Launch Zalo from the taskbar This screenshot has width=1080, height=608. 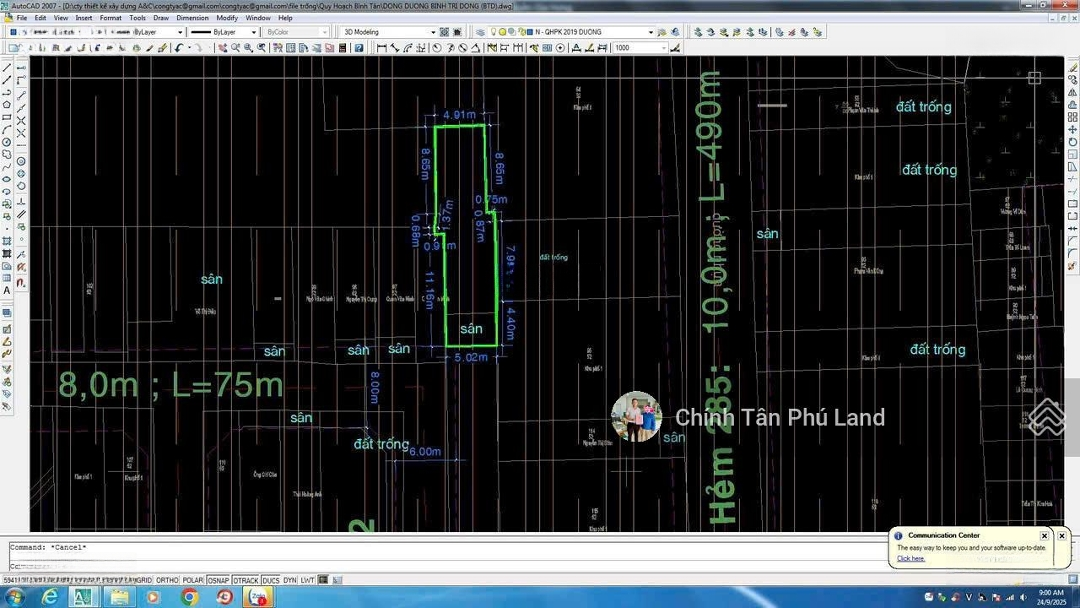257,597
